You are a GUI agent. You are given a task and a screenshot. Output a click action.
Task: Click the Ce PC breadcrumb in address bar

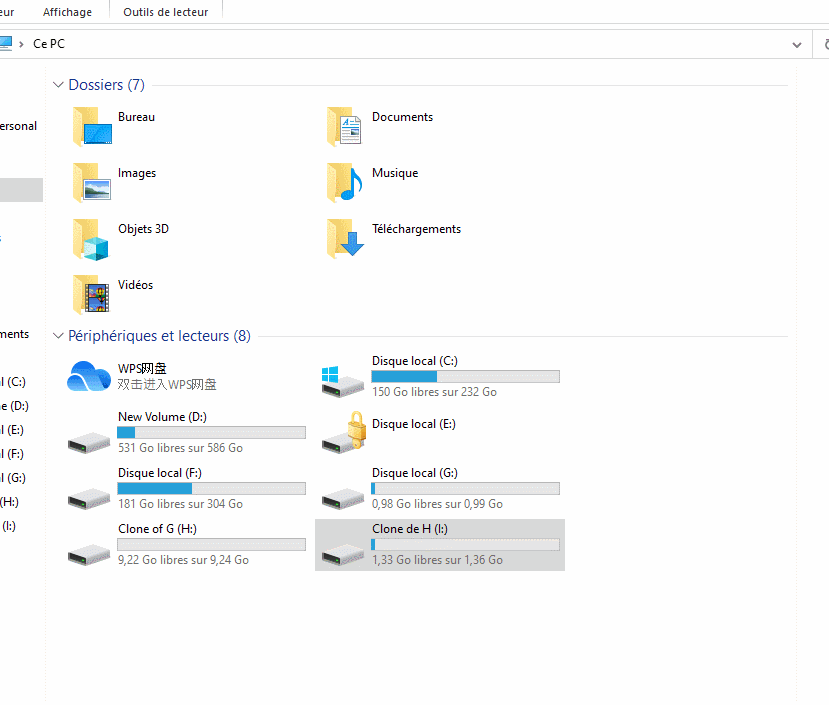pos(48,44)
